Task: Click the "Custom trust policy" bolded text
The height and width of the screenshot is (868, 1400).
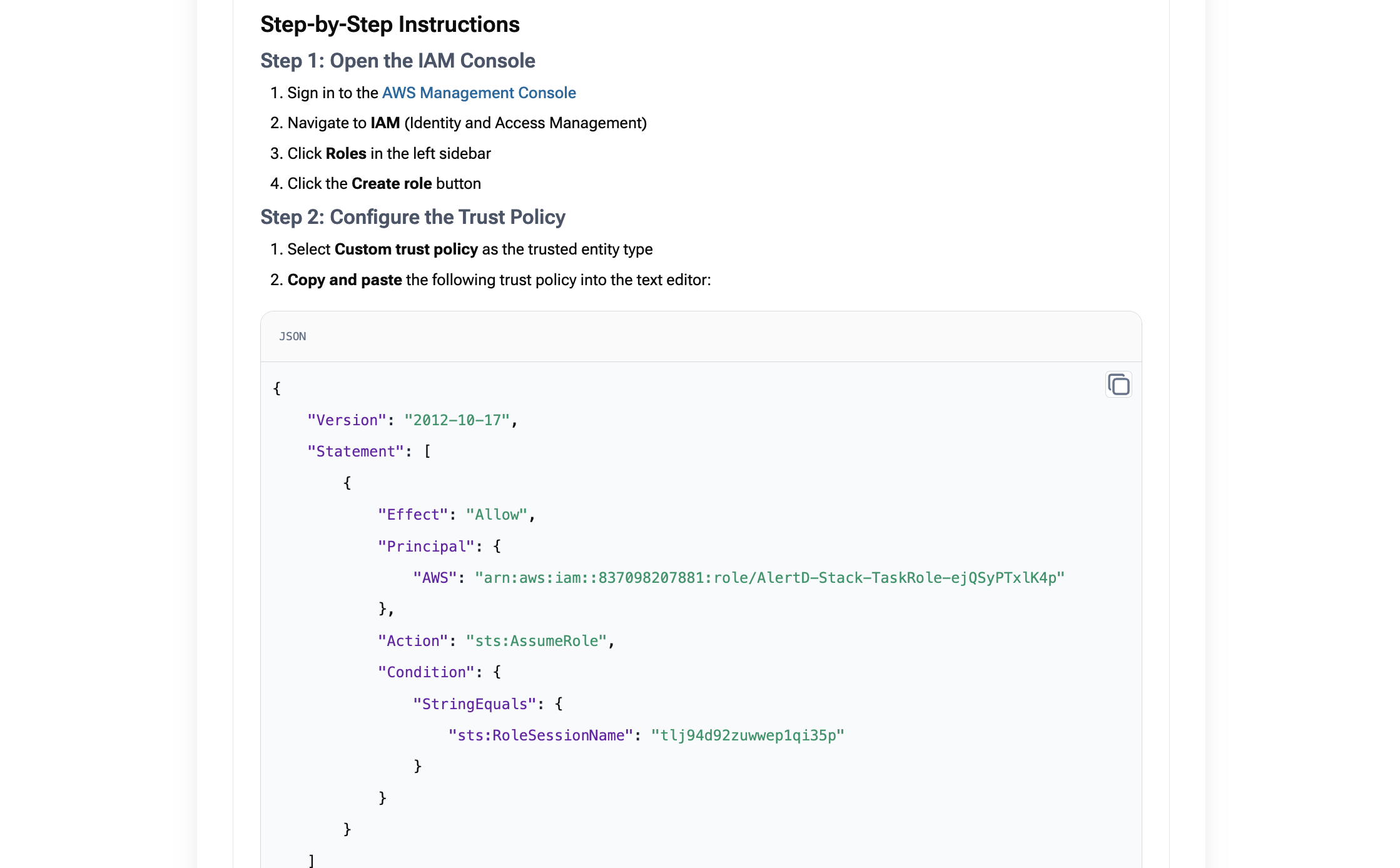Action: (405, 249)
